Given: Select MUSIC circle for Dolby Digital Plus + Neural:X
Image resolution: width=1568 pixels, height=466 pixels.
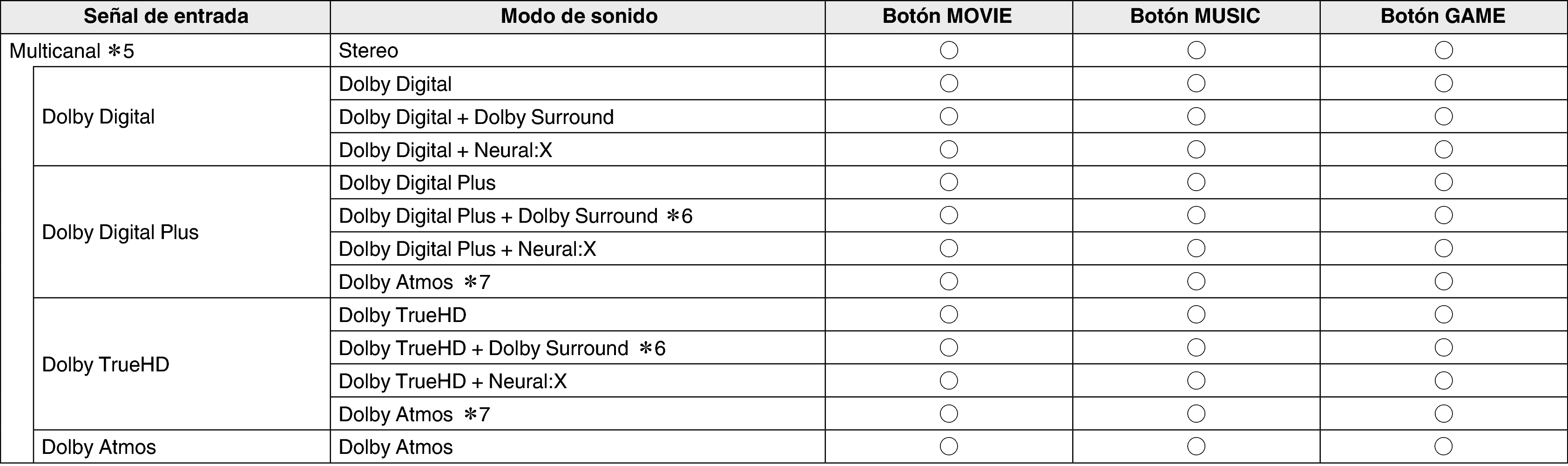Looking at the screenshot, I should pos(1196,248).
